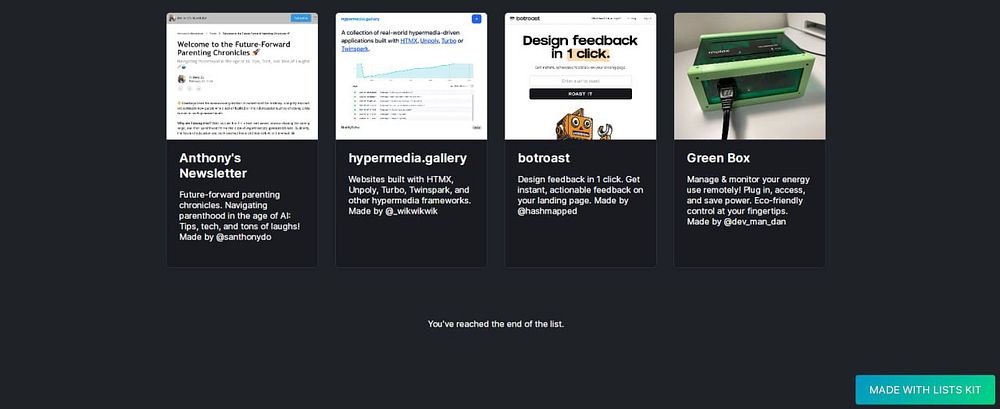Click the Green Box card title
The width and height of the screenshot is (1000, 409).
718,158
